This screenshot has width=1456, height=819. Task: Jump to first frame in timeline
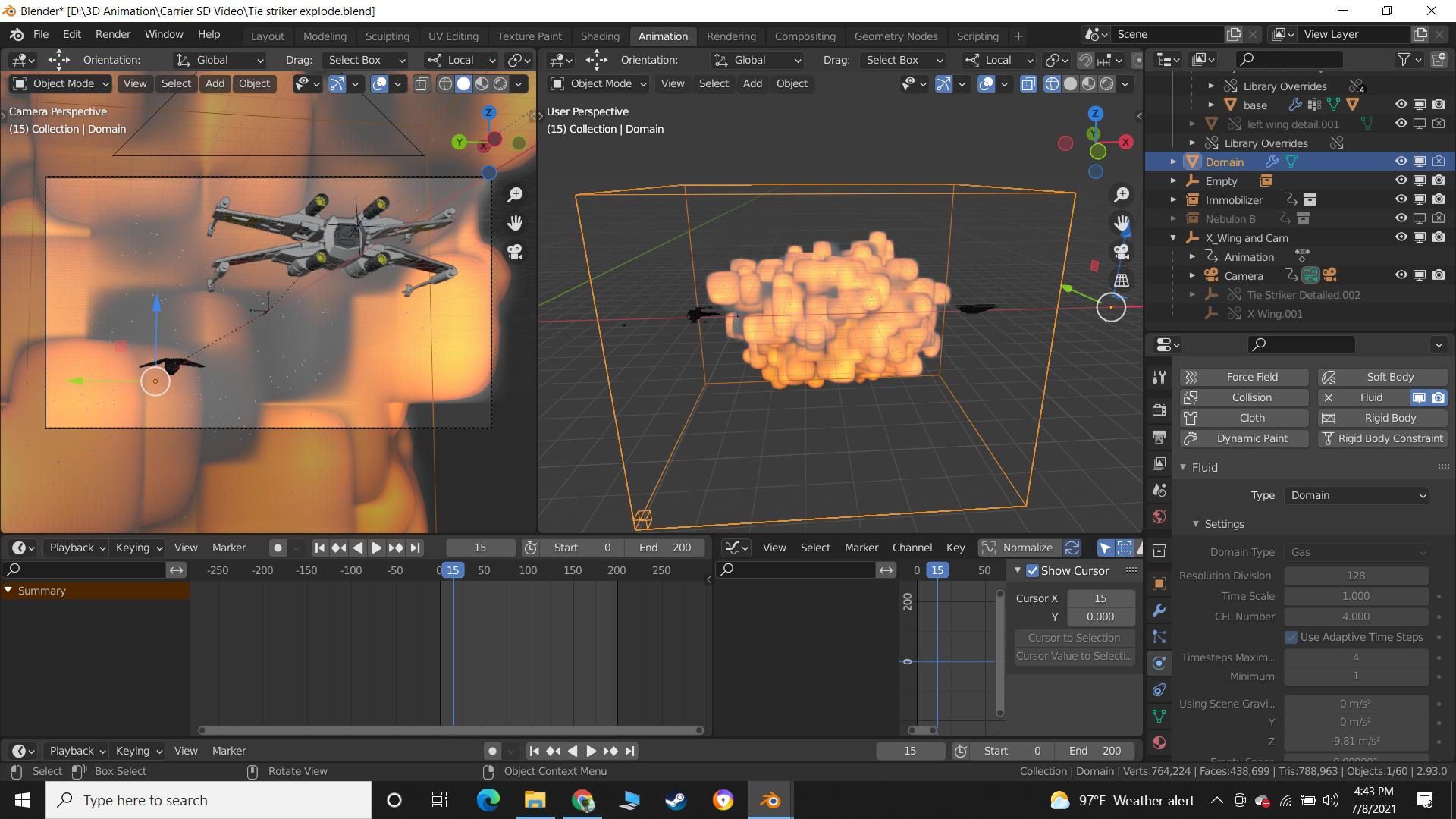(x=320, y=548)
